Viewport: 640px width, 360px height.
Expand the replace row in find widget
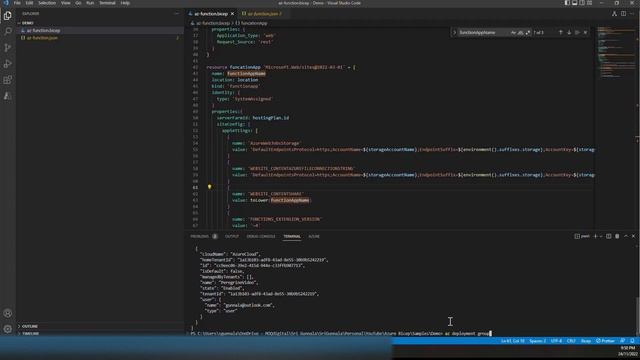pos(454,33)
